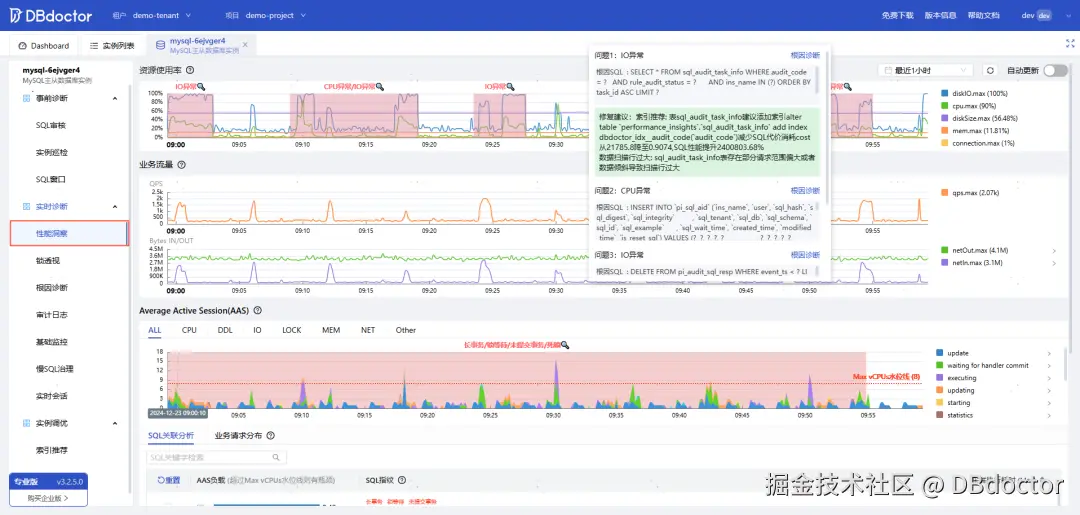Switch to the IO session tab
Screen dimensions: 1080x515
[x=257, y=330]
